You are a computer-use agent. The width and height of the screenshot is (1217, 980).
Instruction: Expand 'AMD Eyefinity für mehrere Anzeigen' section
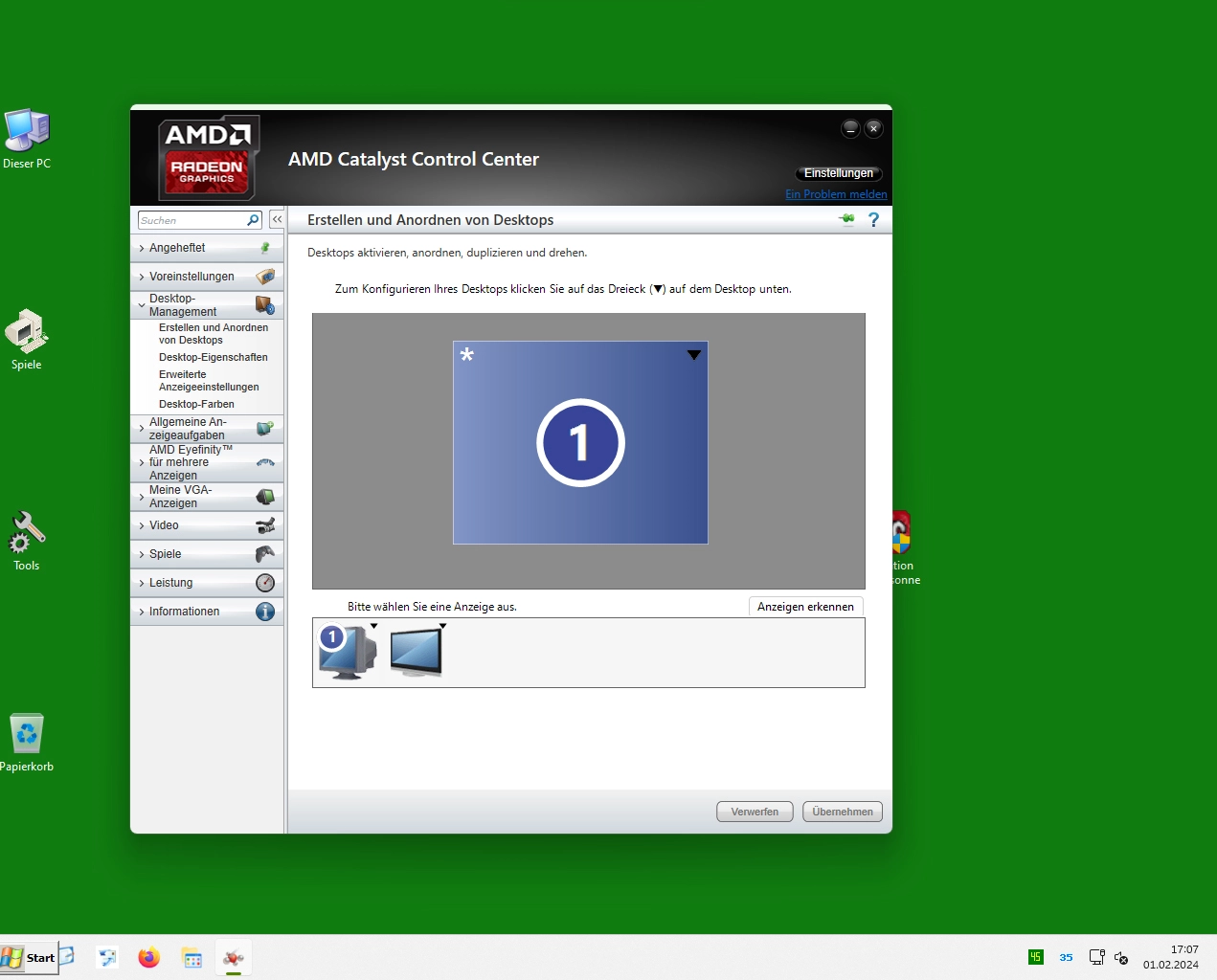click(x=207, y=462)
